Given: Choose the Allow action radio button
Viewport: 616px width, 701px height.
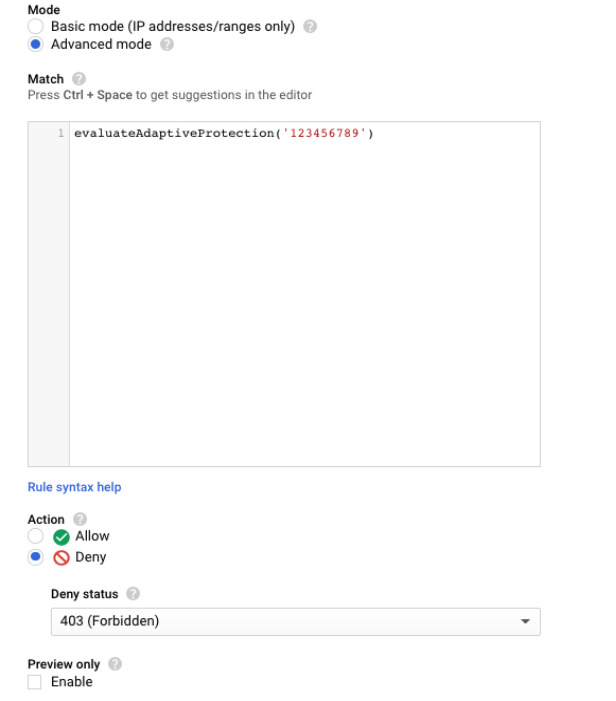Looking at the screenshot, I should [x=36, y=537].
